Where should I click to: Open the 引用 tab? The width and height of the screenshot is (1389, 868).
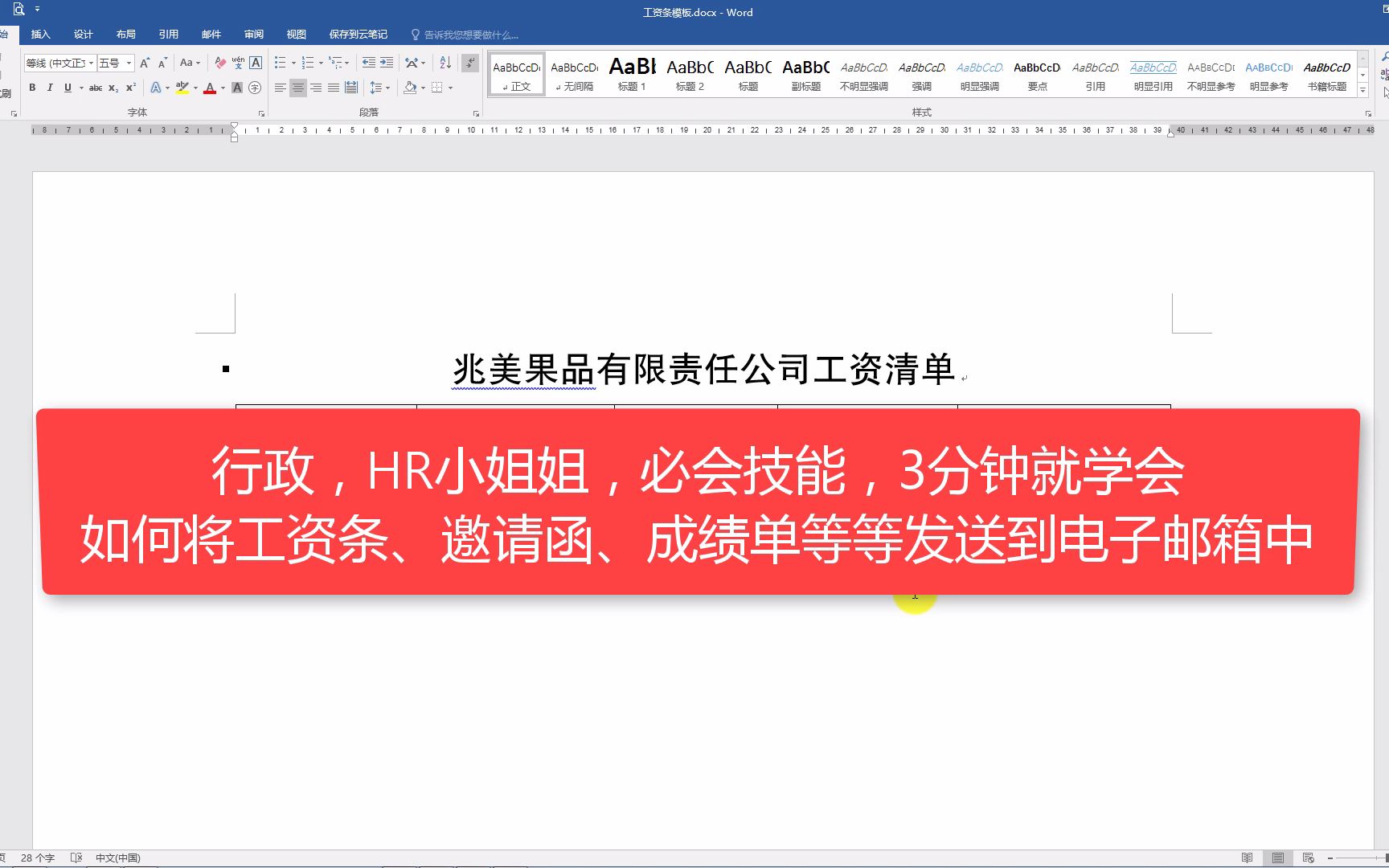click(x=169, y=35)
